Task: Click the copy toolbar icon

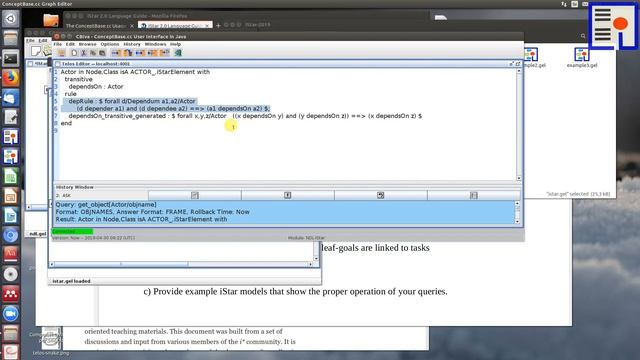Action: tap(93, 53)
